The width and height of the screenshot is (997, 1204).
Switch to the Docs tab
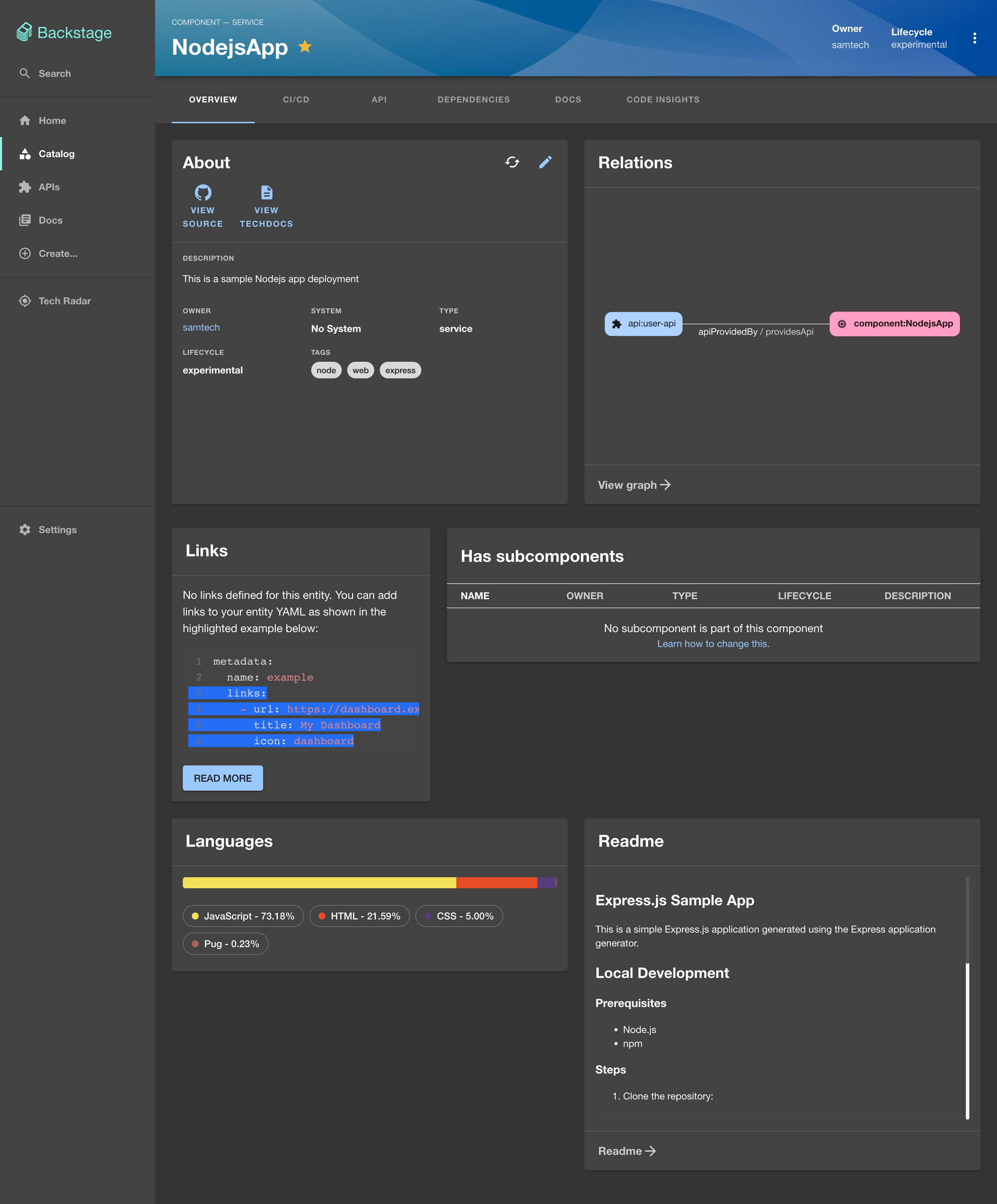point(568,100)
